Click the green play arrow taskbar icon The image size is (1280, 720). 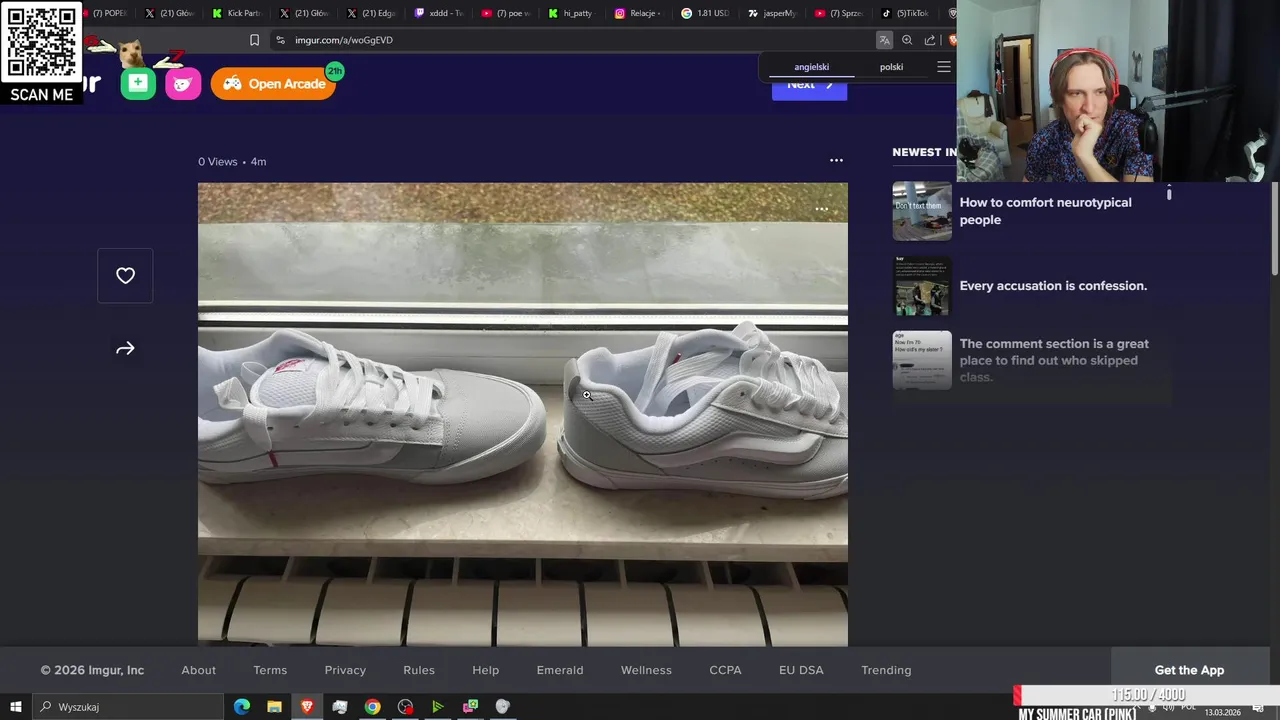pyautogui.click(x=437, y=707)
